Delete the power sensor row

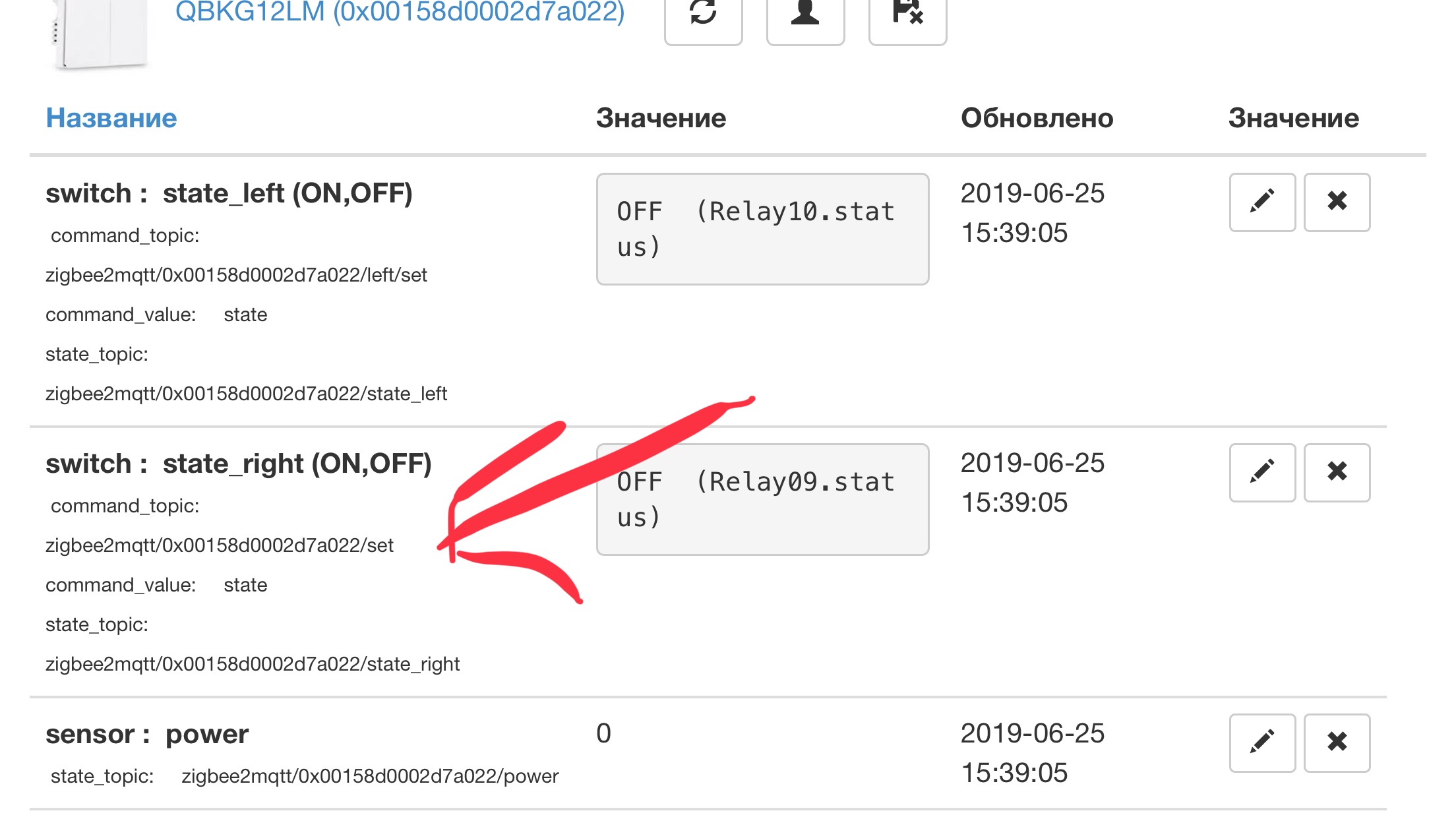1337,743
